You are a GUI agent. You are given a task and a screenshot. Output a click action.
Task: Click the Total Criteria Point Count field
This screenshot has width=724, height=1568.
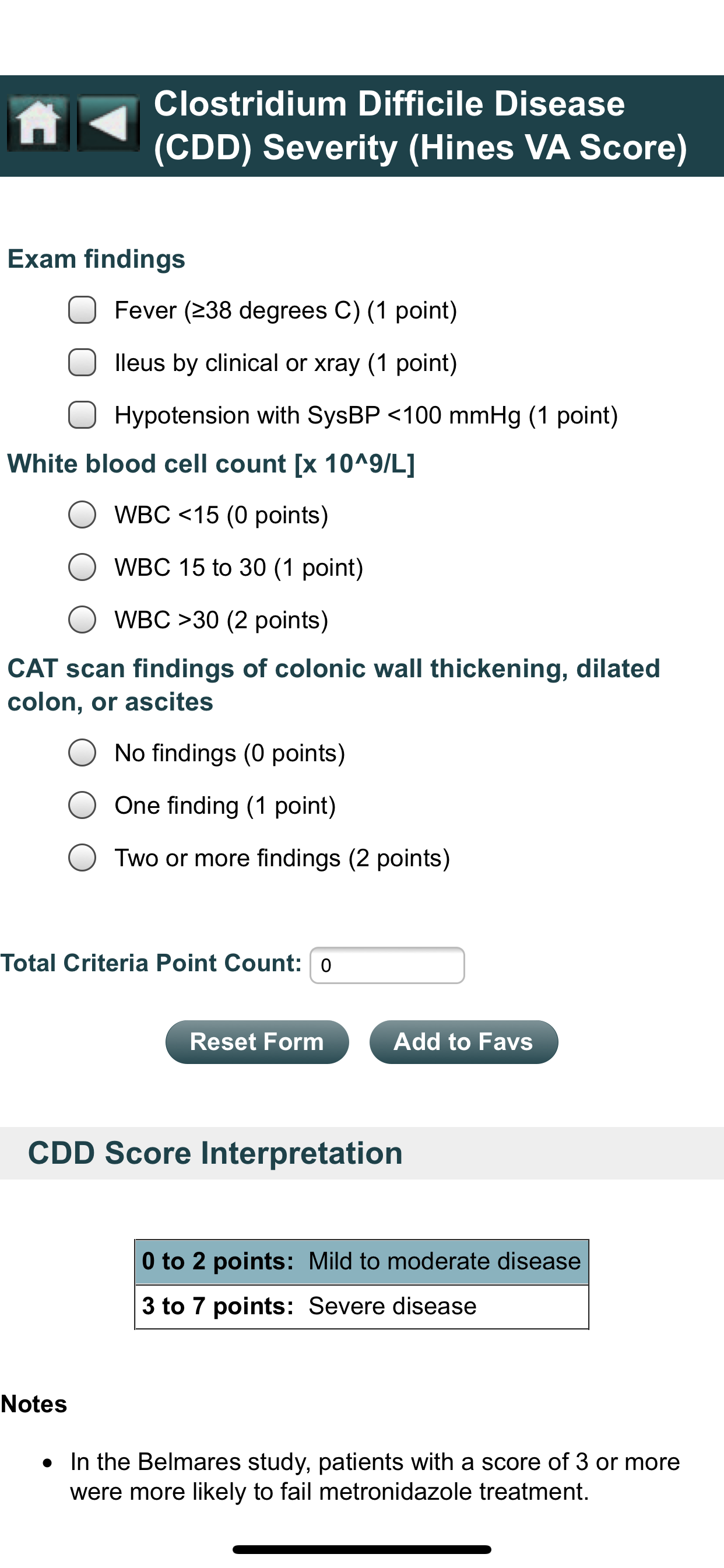pos(387,965)
